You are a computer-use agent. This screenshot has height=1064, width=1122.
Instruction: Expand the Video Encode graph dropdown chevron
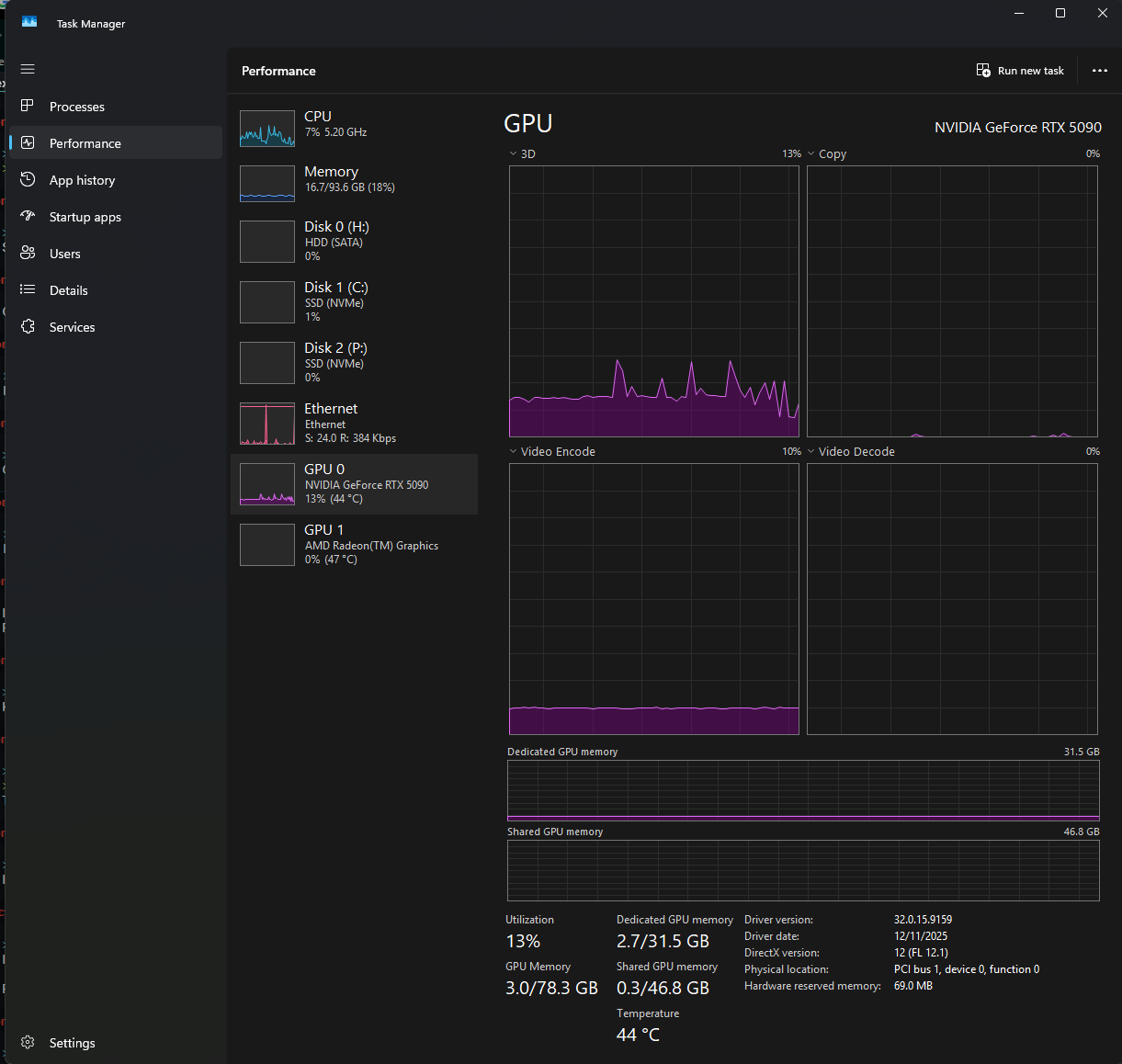coord(513,452)
